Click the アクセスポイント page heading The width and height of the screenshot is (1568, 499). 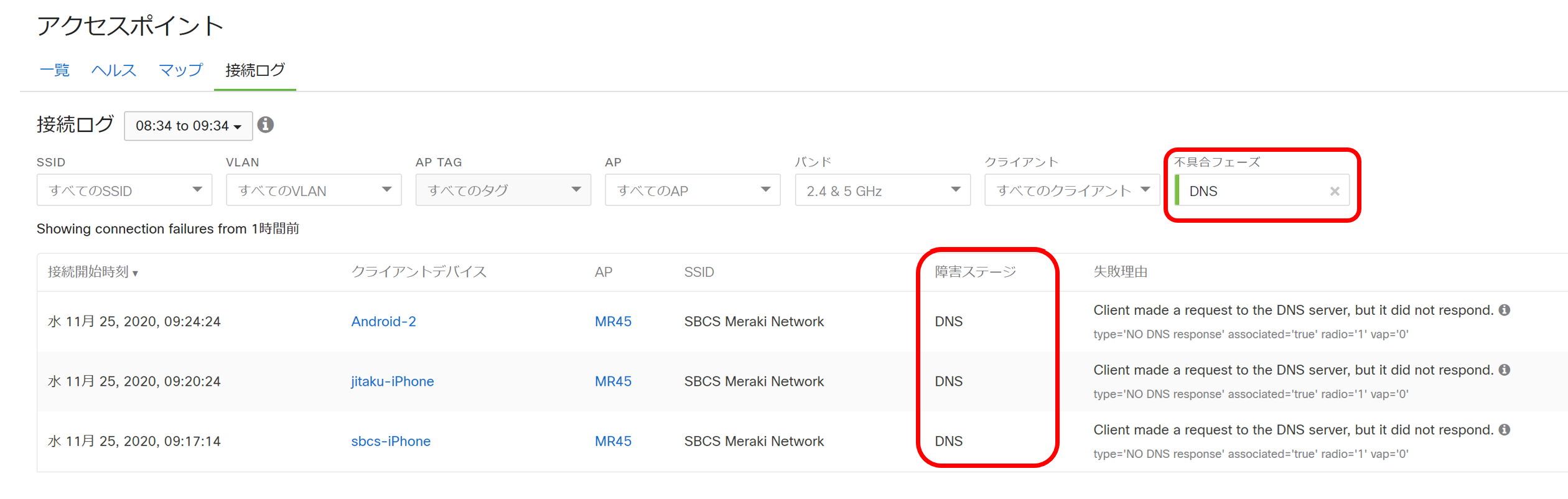pyautogui.click(x=130, y=26)
